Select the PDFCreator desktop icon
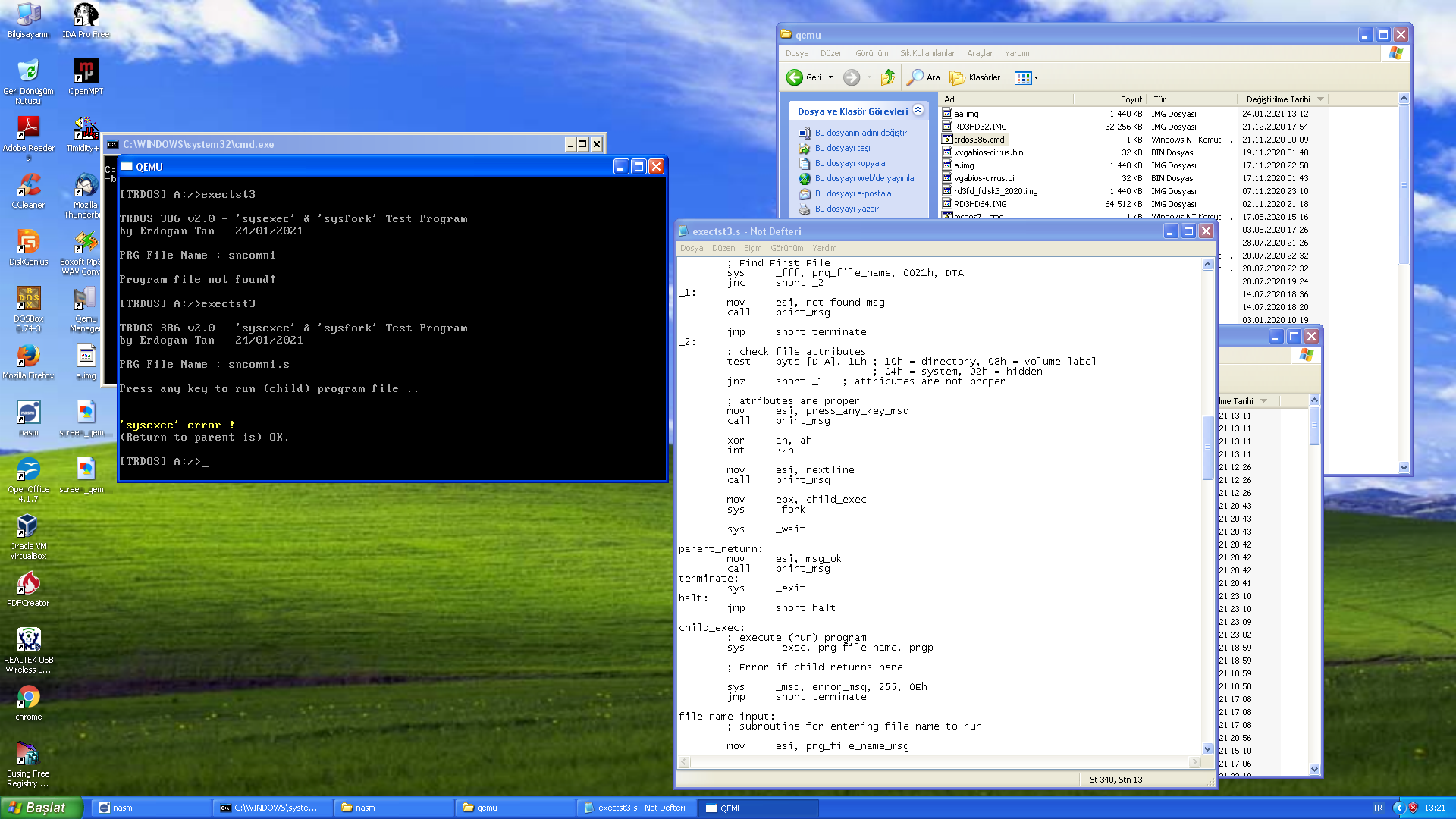 point(29,589)
